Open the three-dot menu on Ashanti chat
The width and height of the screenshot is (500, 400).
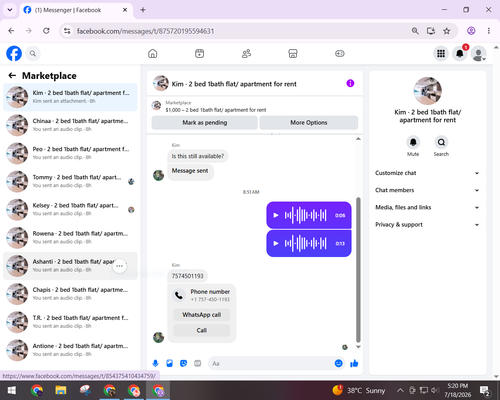coord(119,266)
